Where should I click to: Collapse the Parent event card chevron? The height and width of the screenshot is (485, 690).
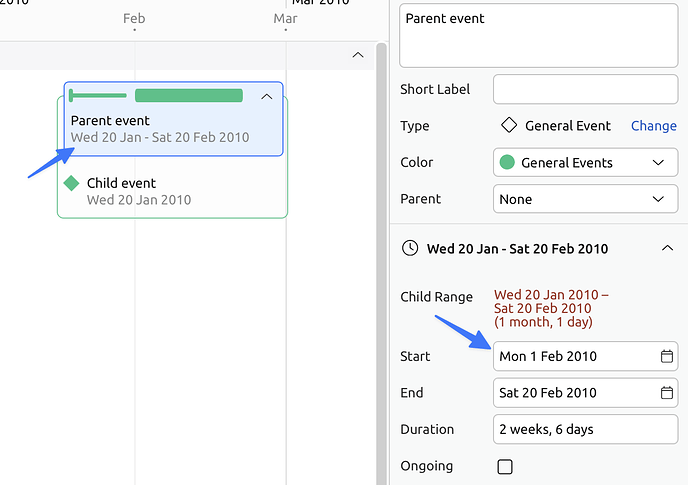pyautogui.click(x=266, y=97)
